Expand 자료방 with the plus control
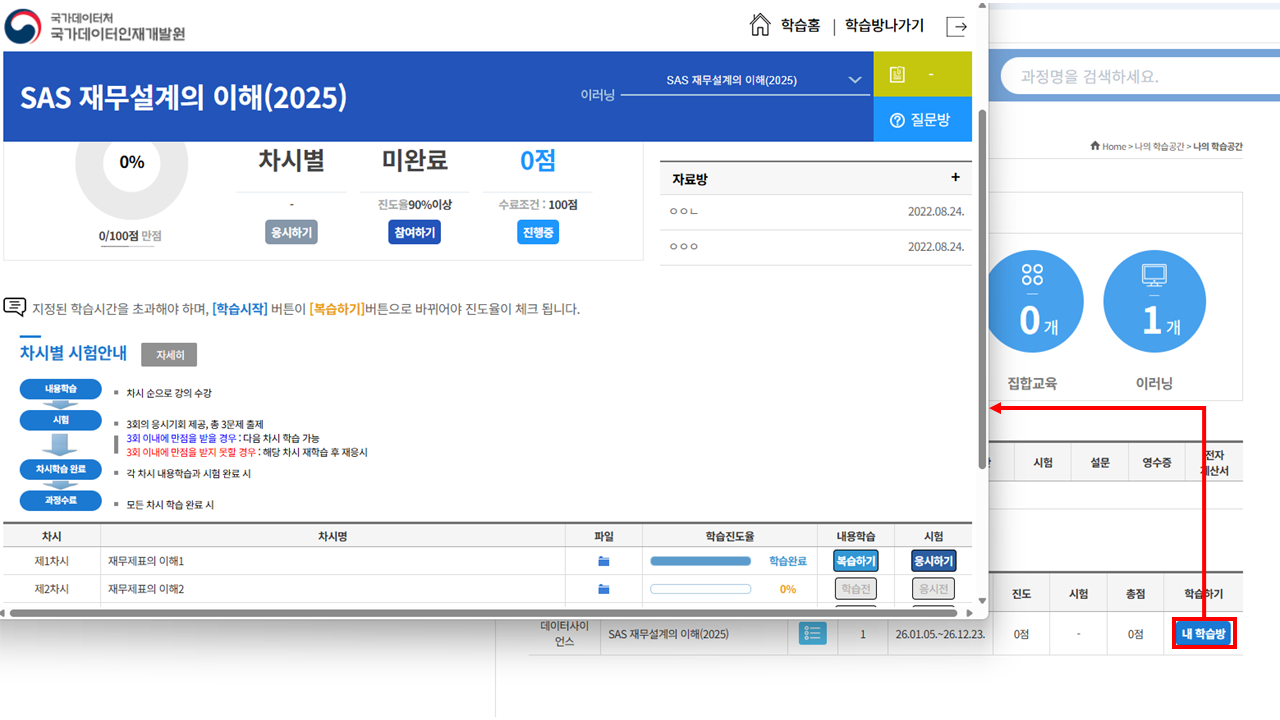This screenshot has width=1280, height=720. [x=955, y=177]
